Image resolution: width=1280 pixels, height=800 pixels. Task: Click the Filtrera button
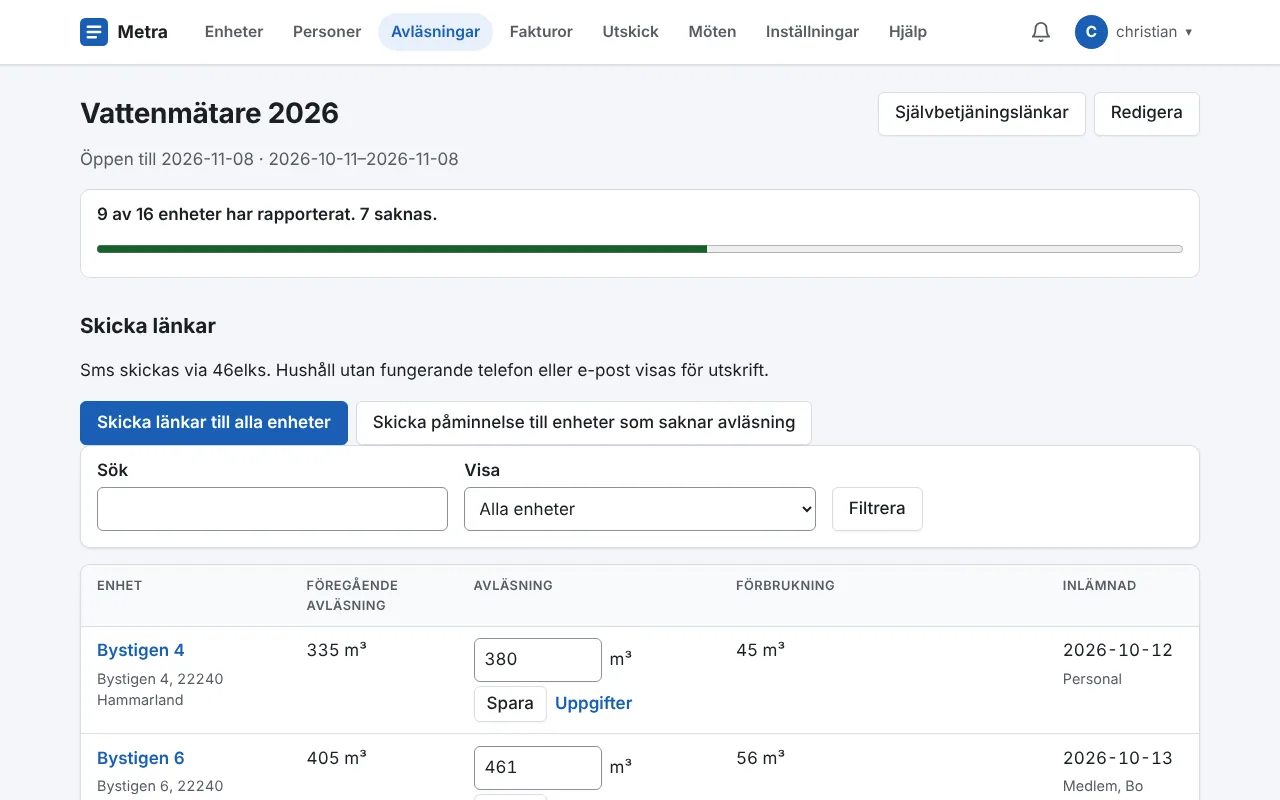coord(877,509)
